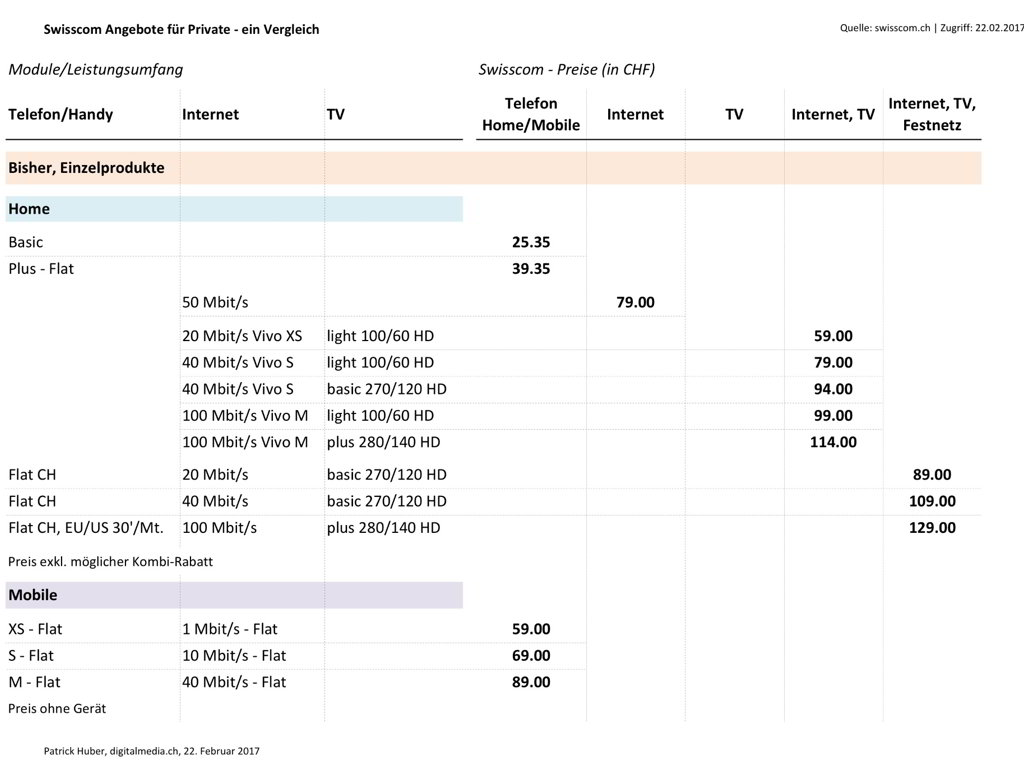1024x768 pixels.
Task: Select the price 114.00
Action: tap(833, 442)
